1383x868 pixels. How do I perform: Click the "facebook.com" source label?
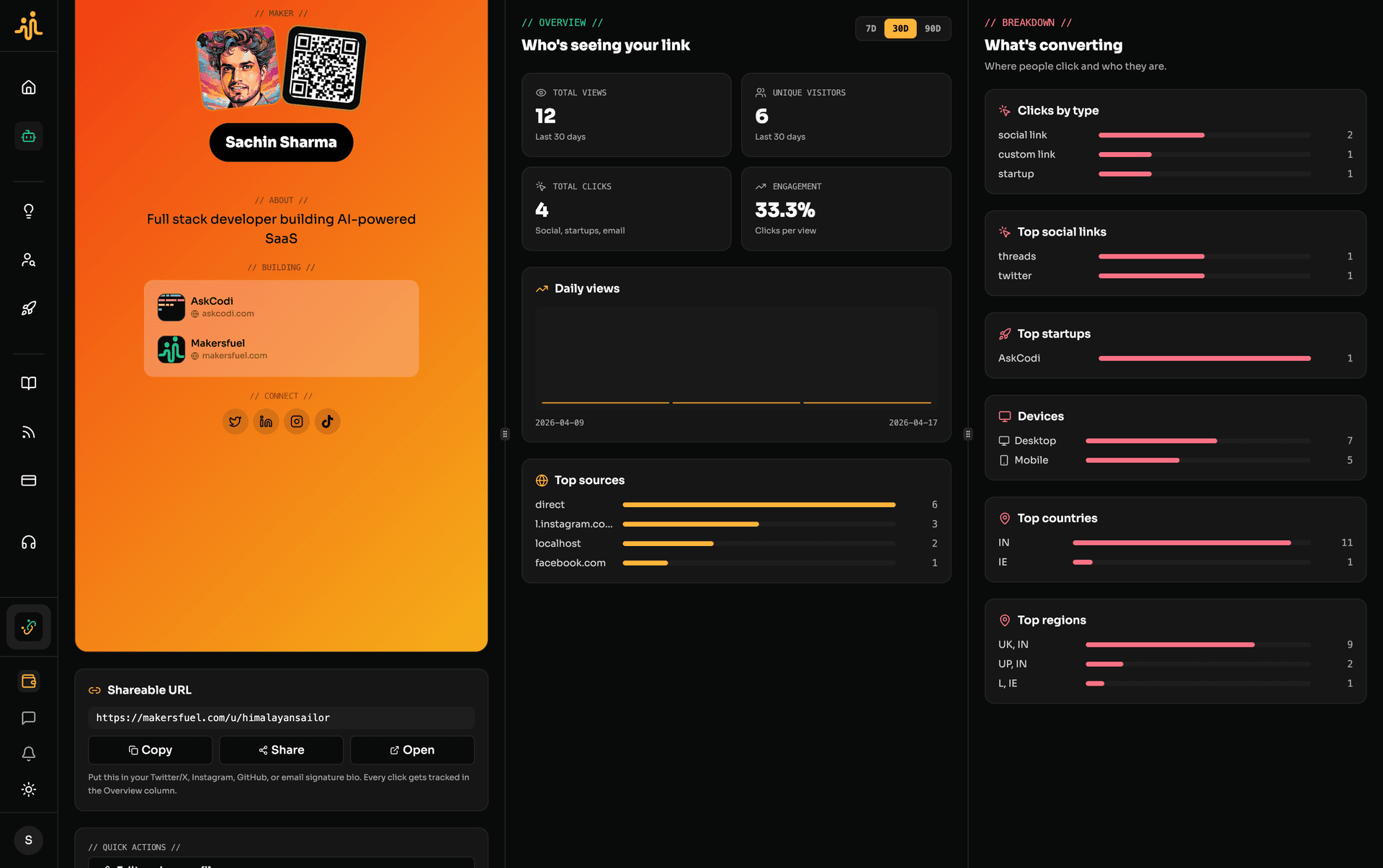570,563
